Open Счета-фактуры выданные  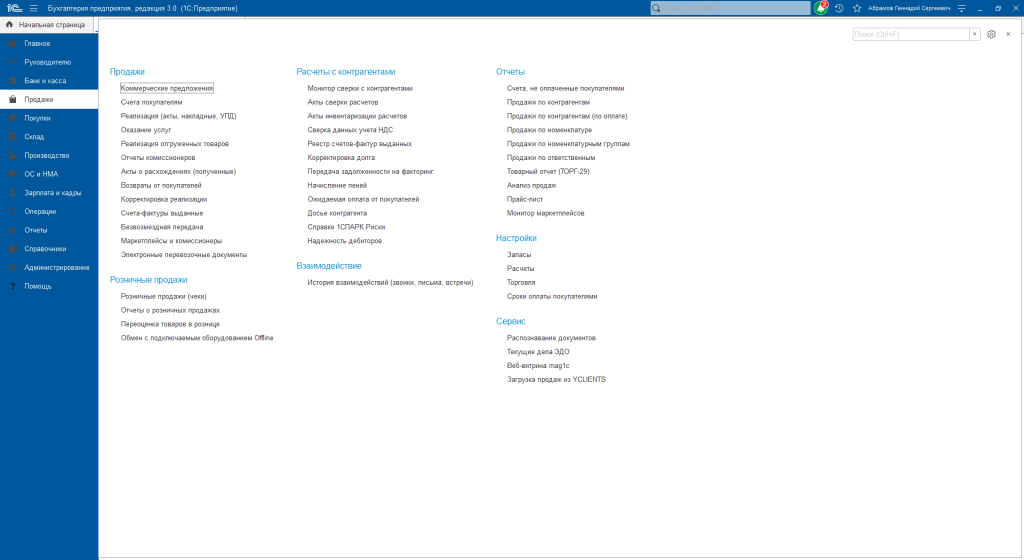(x=161, y=213)
